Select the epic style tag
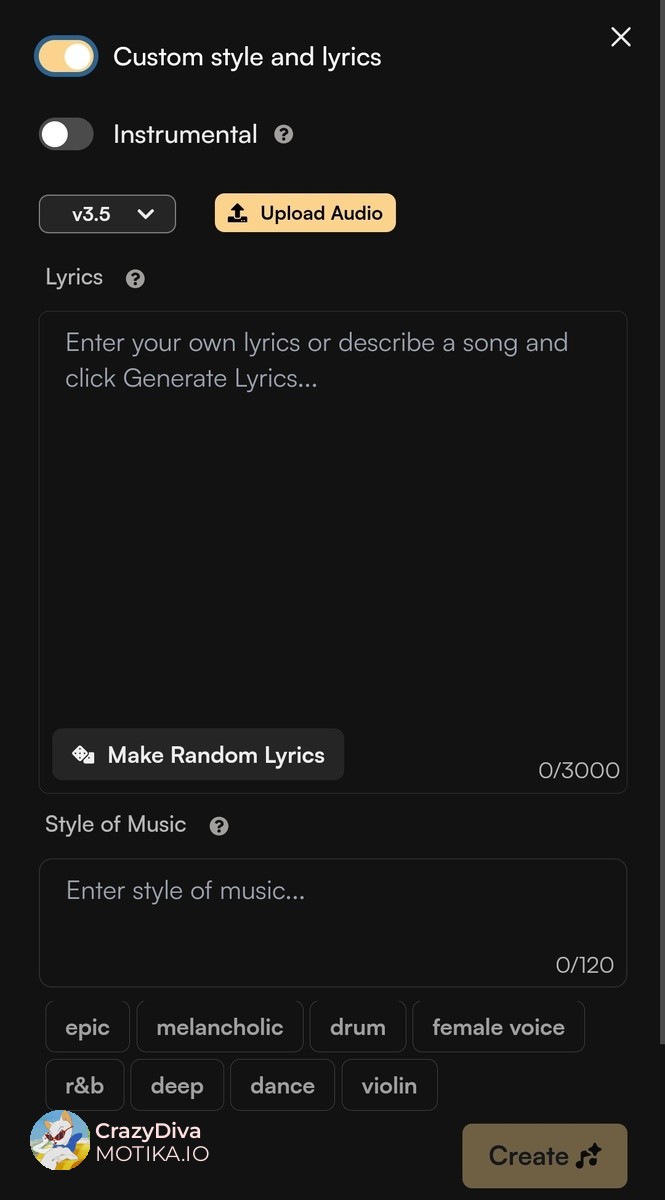Viewport: 665px width, 1200px height. pyautogui.click(x=88, y=1027)
